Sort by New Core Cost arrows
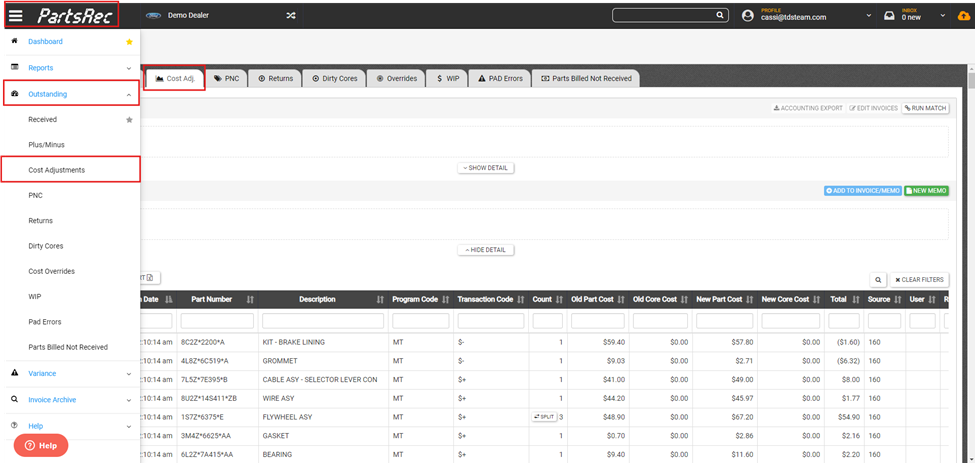 tap(816, 300)
